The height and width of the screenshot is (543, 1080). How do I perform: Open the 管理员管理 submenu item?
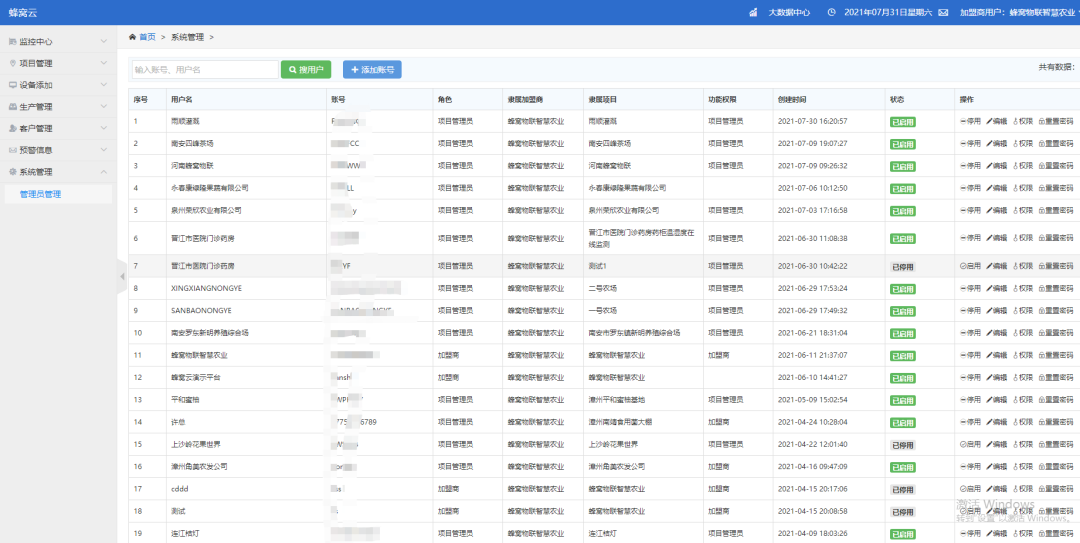56,194
